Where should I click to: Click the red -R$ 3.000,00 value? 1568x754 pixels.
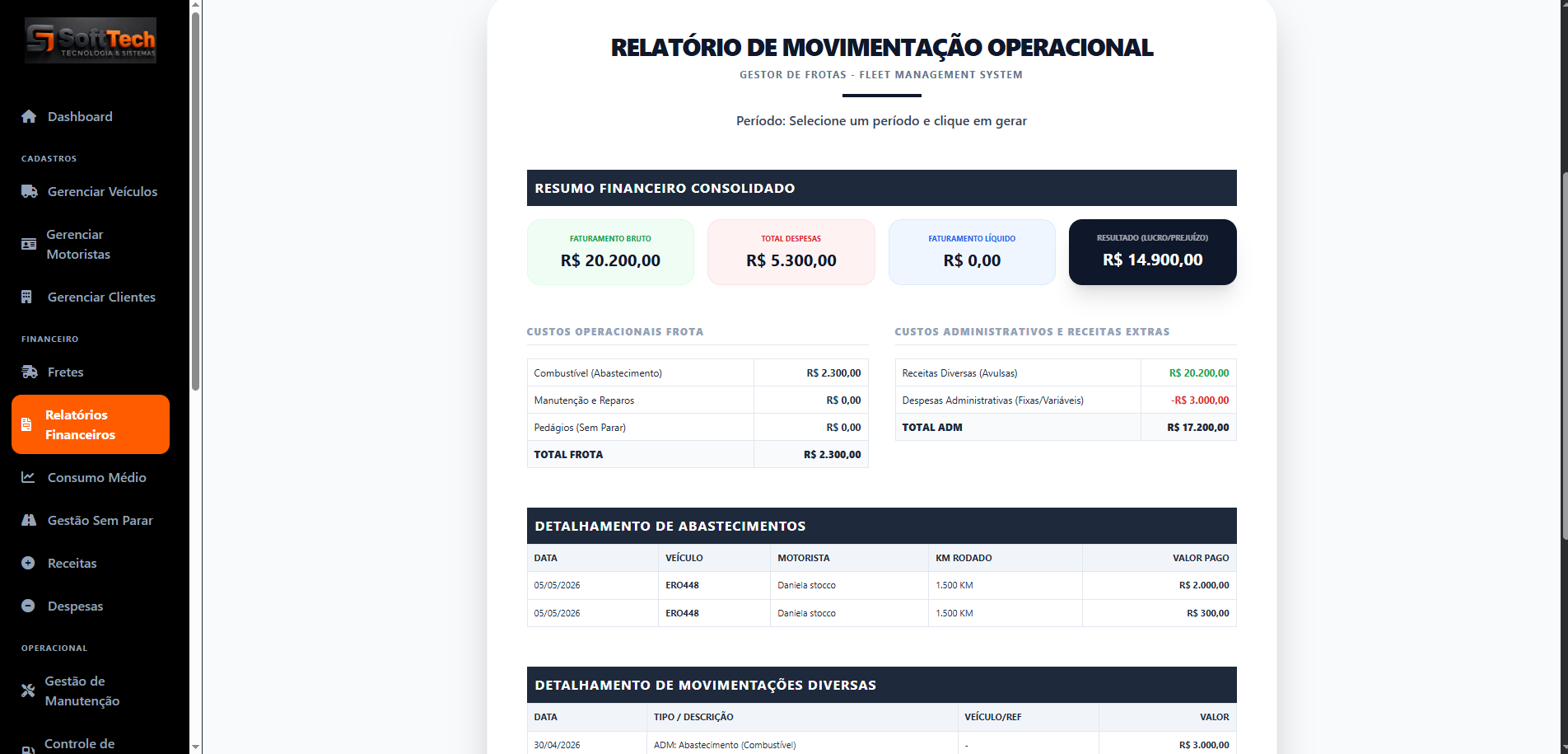pyautogui.click(x=1200, y=400)
